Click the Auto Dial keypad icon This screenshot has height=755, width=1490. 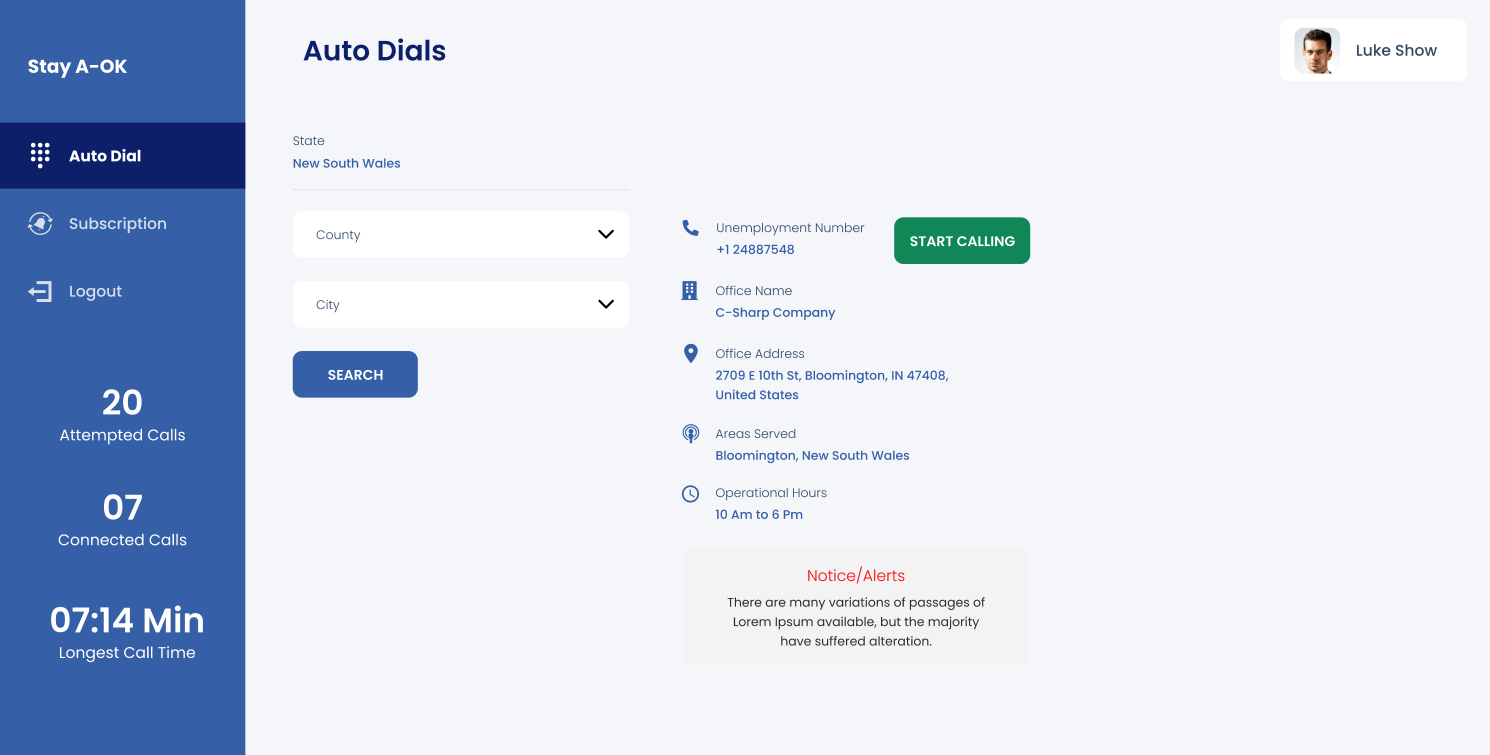click(x=40, y=155)
